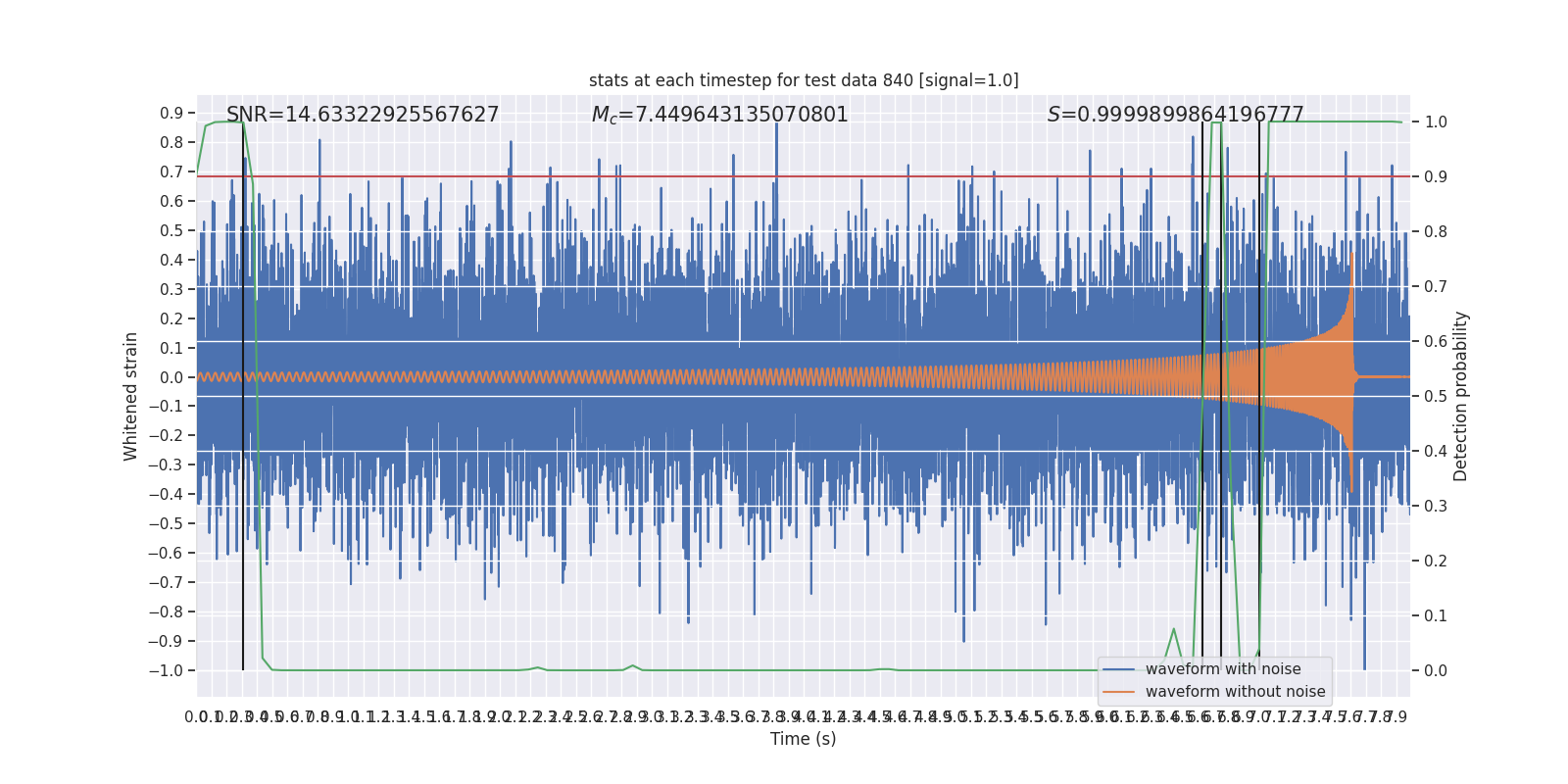Click the 0.9 tick on Detection probability axis
The width and height of the screenshot is (1568, 784).
pyautogui.click(x=1436, y=177)
